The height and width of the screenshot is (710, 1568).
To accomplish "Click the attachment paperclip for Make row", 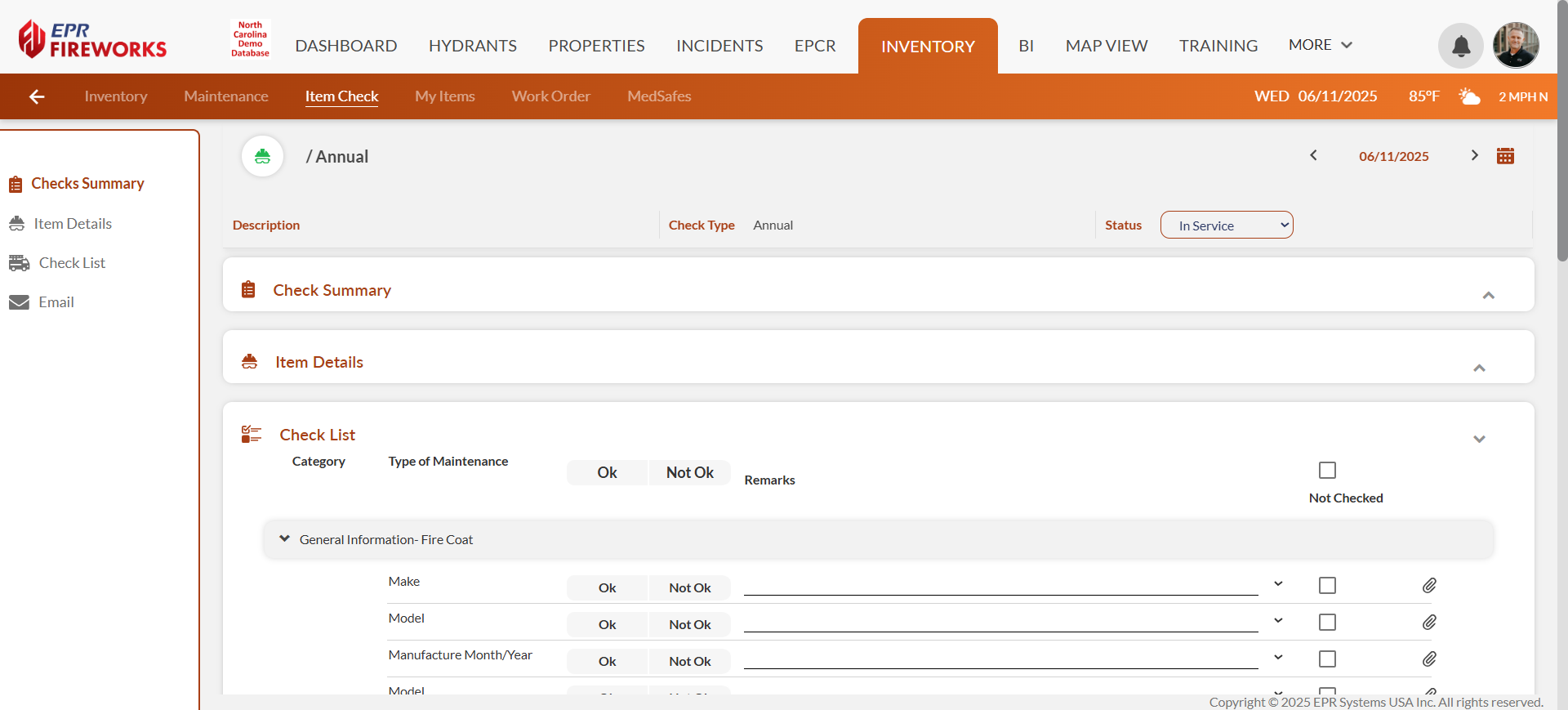I will 1429,586.
